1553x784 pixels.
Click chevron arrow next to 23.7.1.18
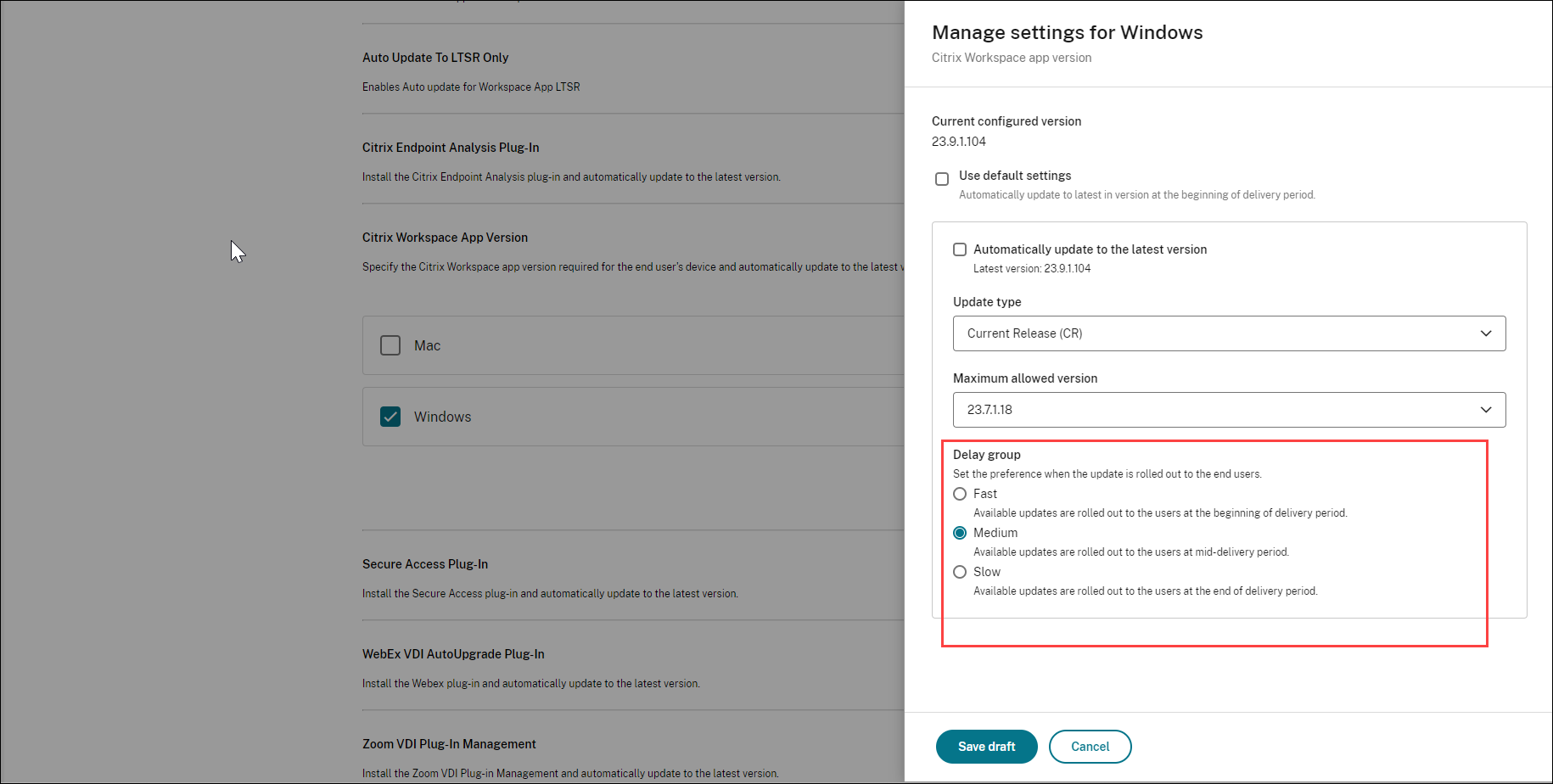point(1485,410)
